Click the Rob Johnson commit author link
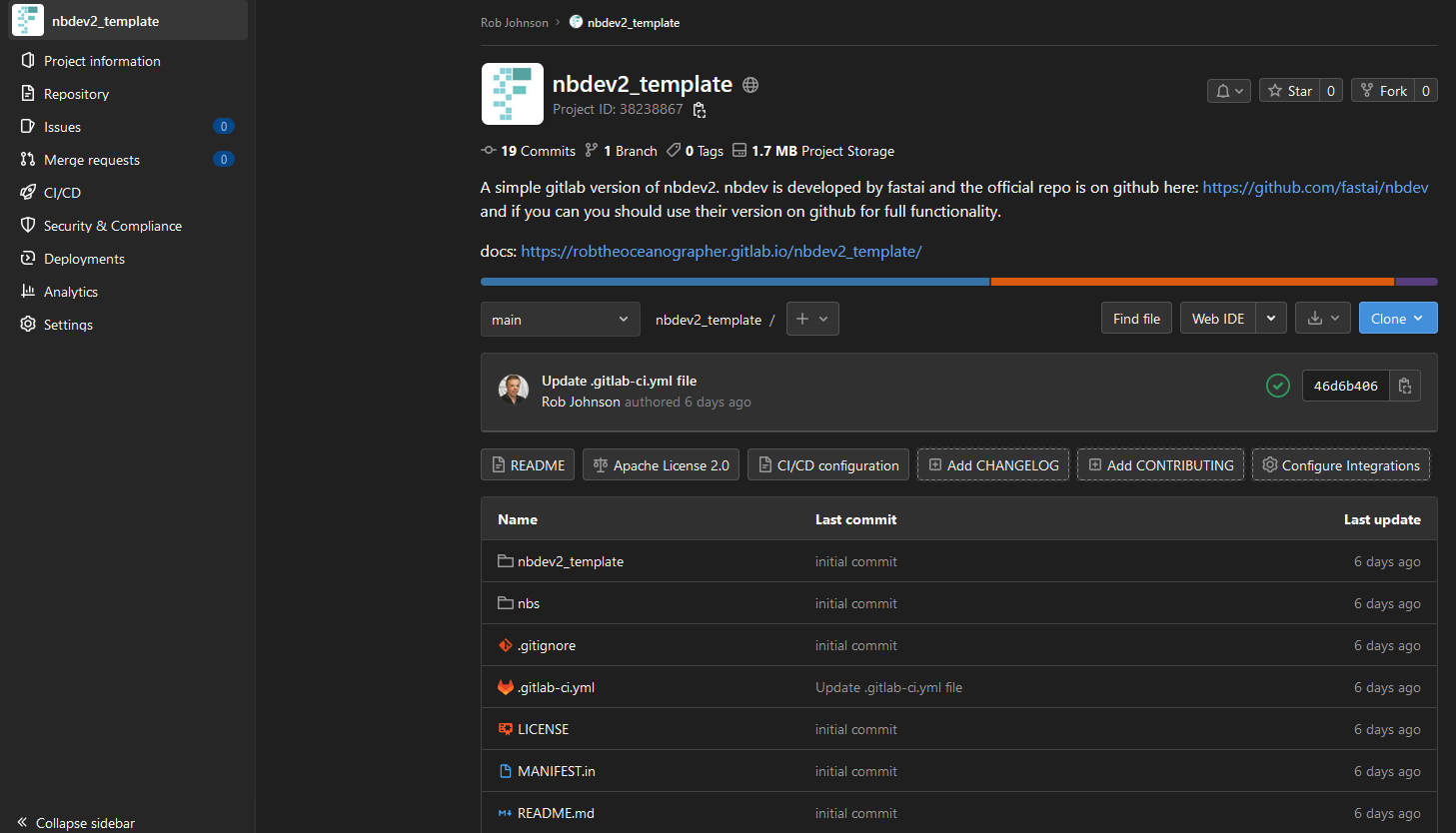 581,402
